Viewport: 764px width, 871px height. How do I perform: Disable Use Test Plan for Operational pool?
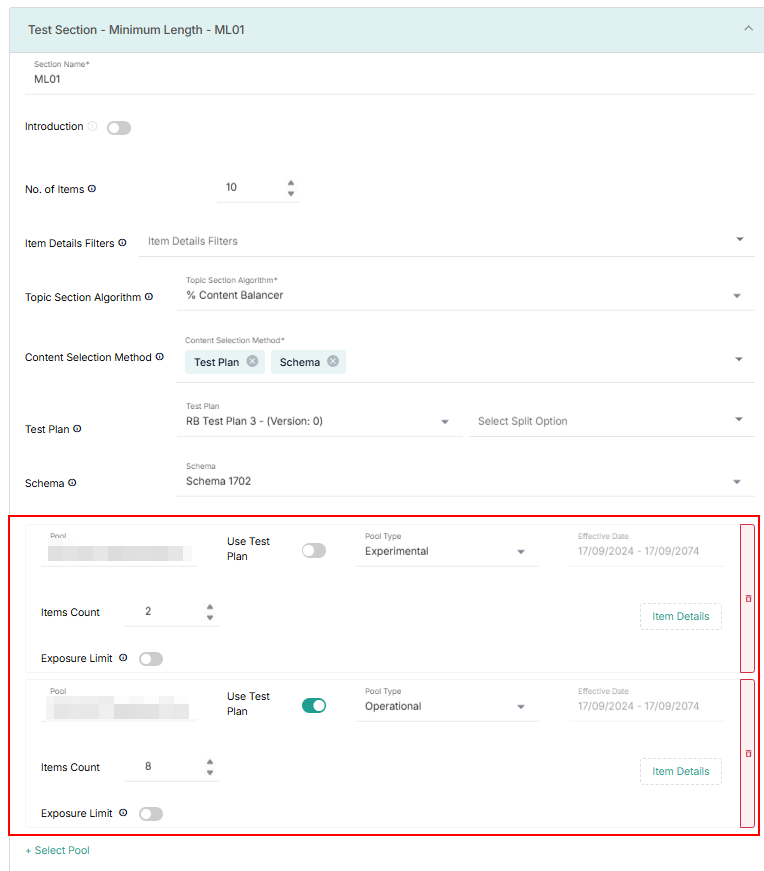314,705
